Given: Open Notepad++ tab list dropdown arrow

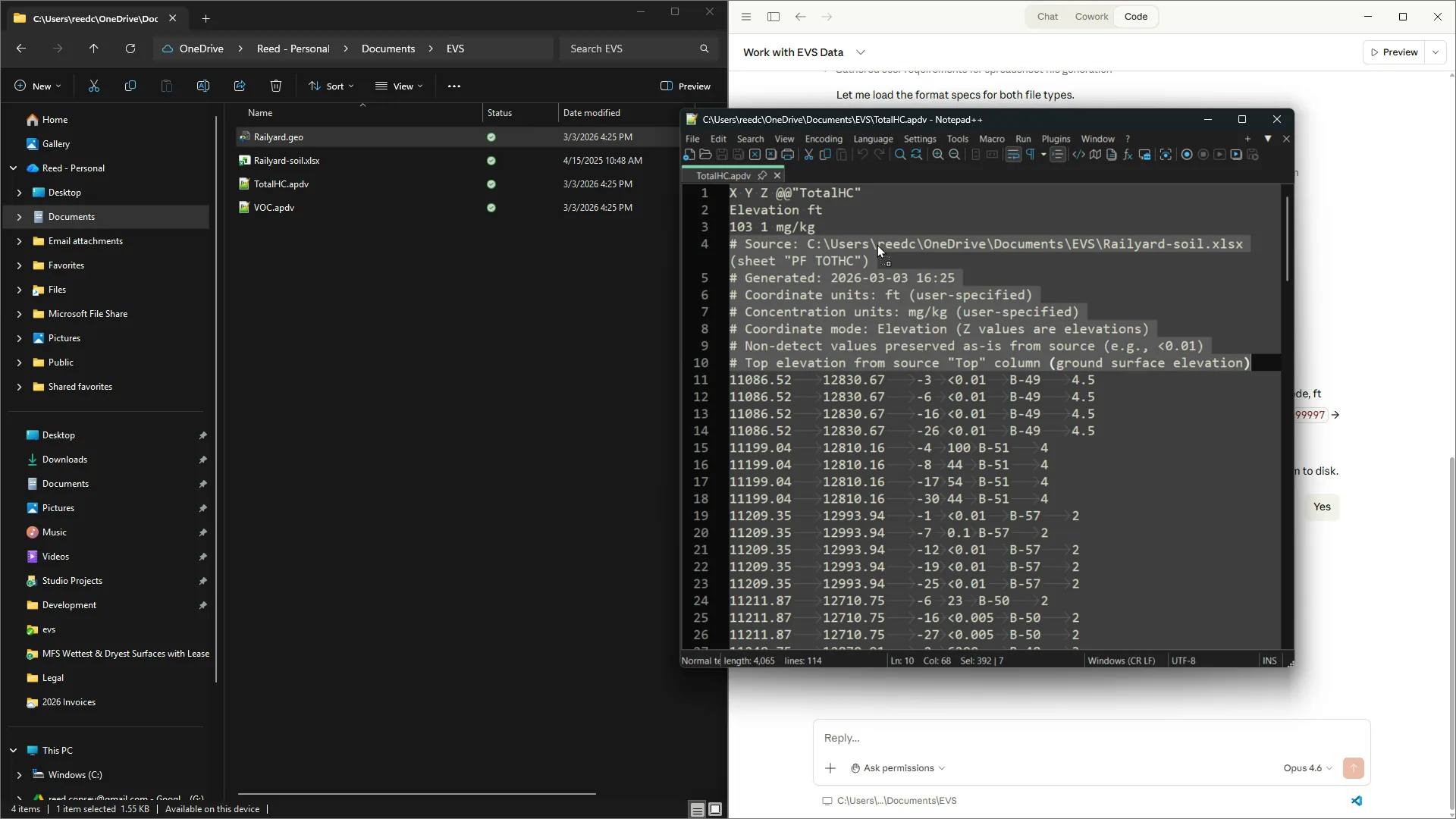Looking at the screenshot, I should point(1267,139).
